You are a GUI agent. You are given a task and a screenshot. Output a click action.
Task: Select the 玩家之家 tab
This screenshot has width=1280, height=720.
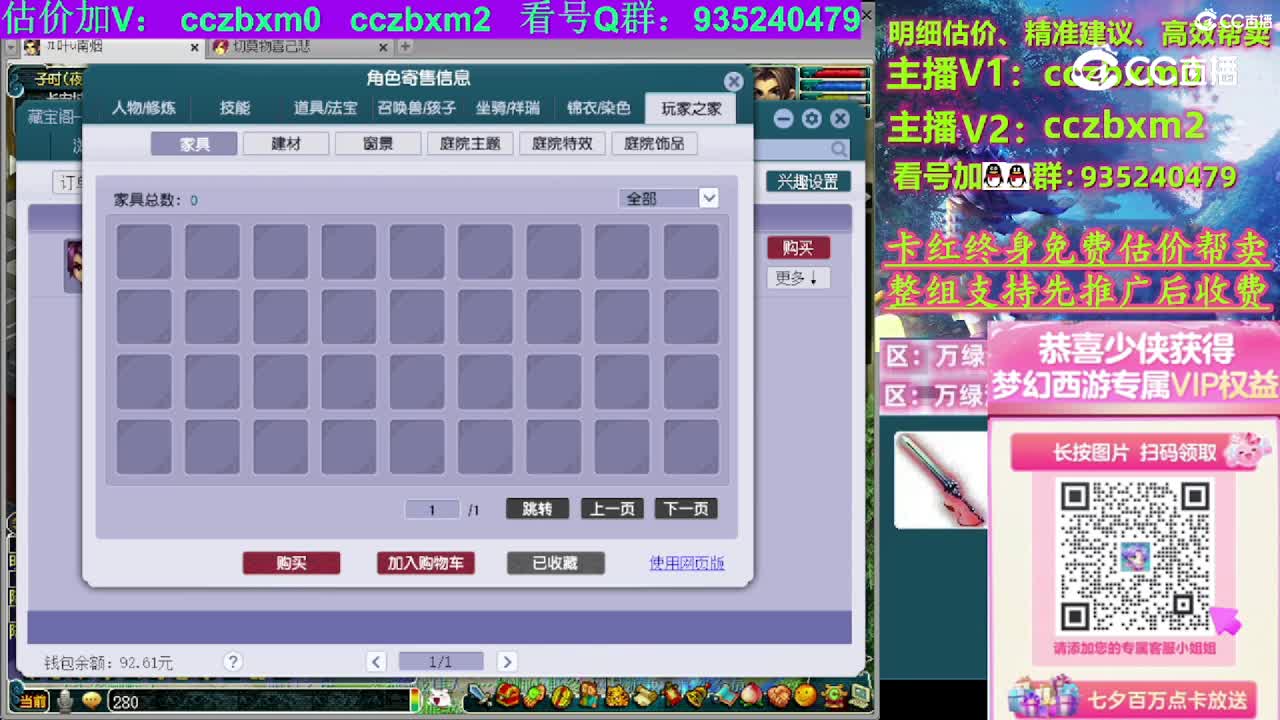(691, 108)
